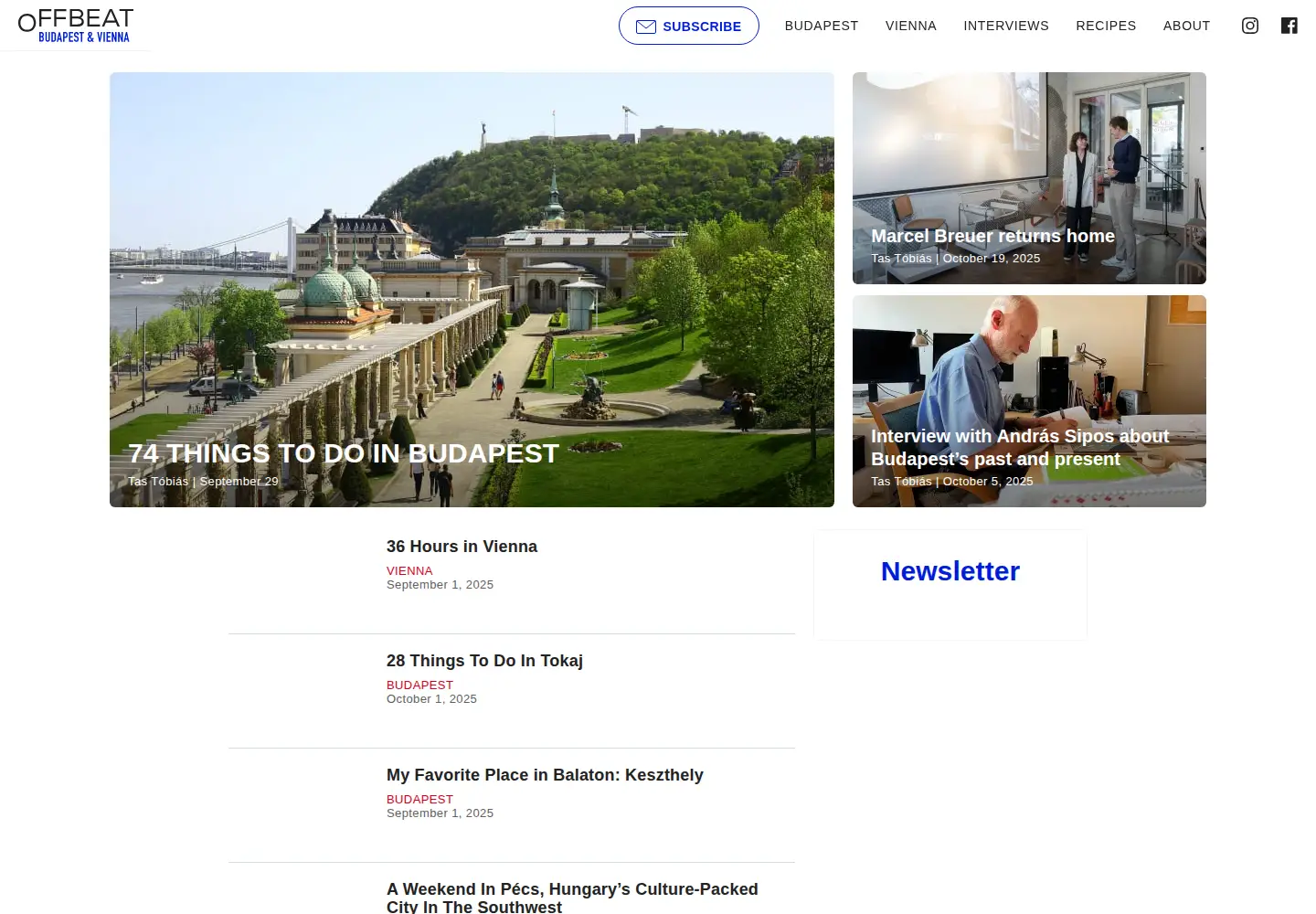Image resolution: width=1316 pixels, height=914 pixels.
Task: Click the Subscribe button
Action: (689, 26)
